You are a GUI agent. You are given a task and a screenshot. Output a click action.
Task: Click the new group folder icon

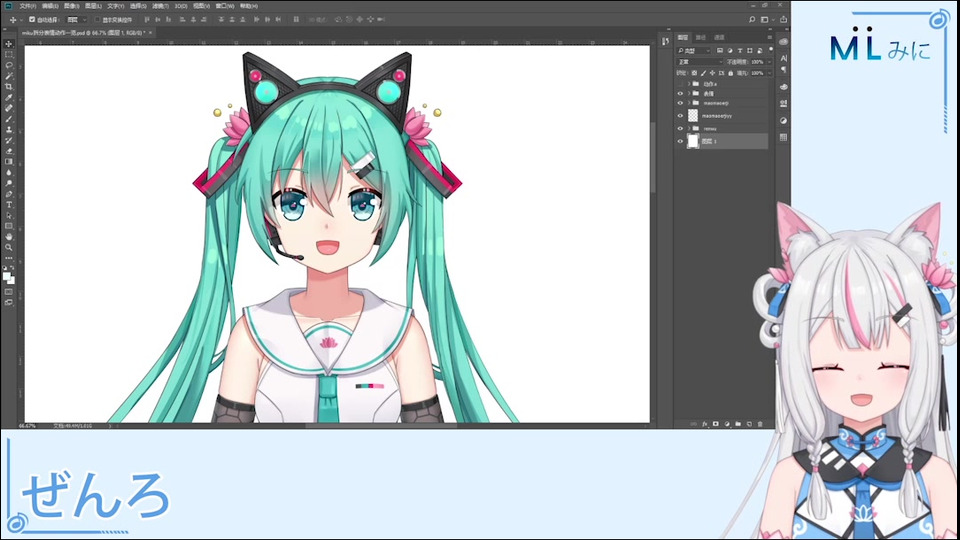point(738,424)
